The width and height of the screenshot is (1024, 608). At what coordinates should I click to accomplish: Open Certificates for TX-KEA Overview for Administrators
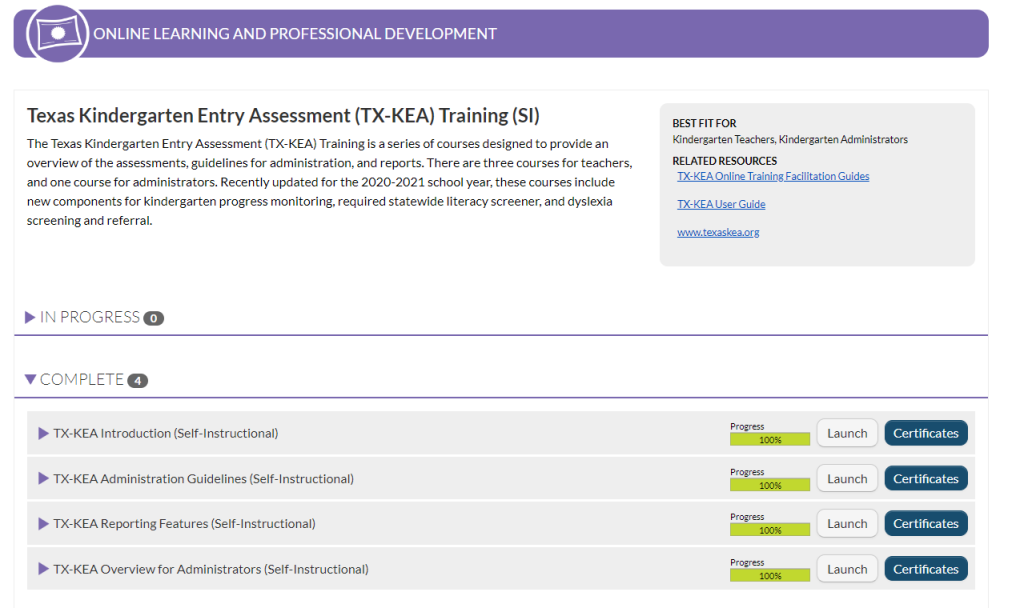(x=925, y=568)
